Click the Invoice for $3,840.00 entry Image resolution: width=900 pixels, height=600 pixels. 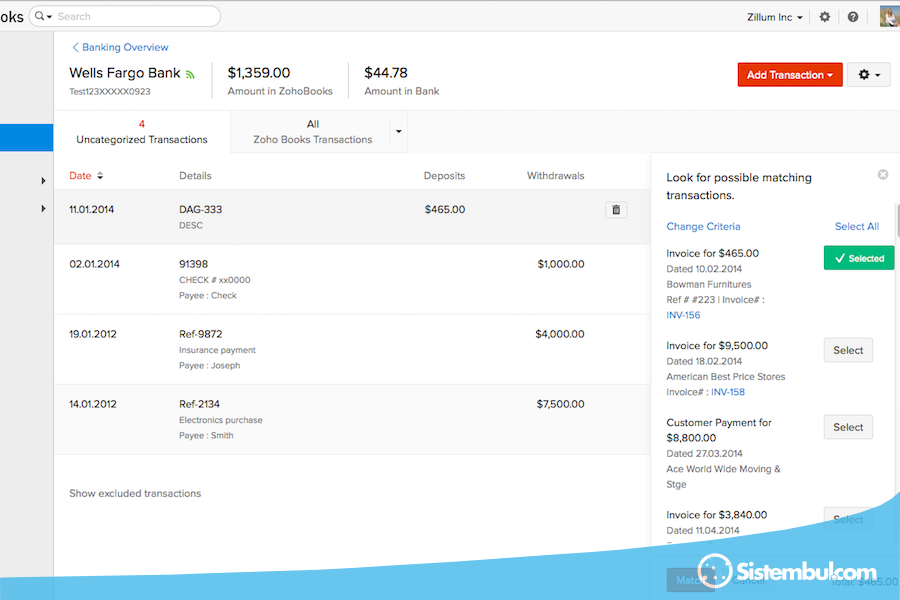point(716,515)
